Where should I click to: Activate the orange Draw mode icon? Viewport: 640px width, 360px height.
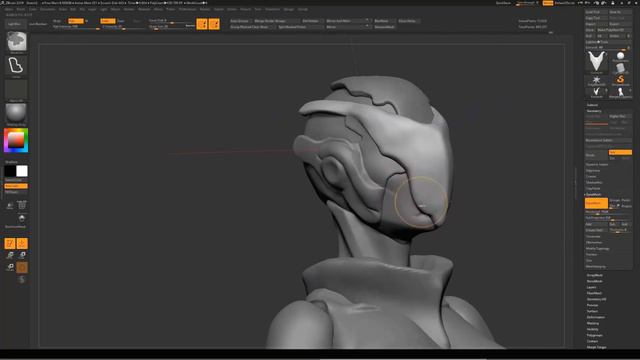[22, 244]
